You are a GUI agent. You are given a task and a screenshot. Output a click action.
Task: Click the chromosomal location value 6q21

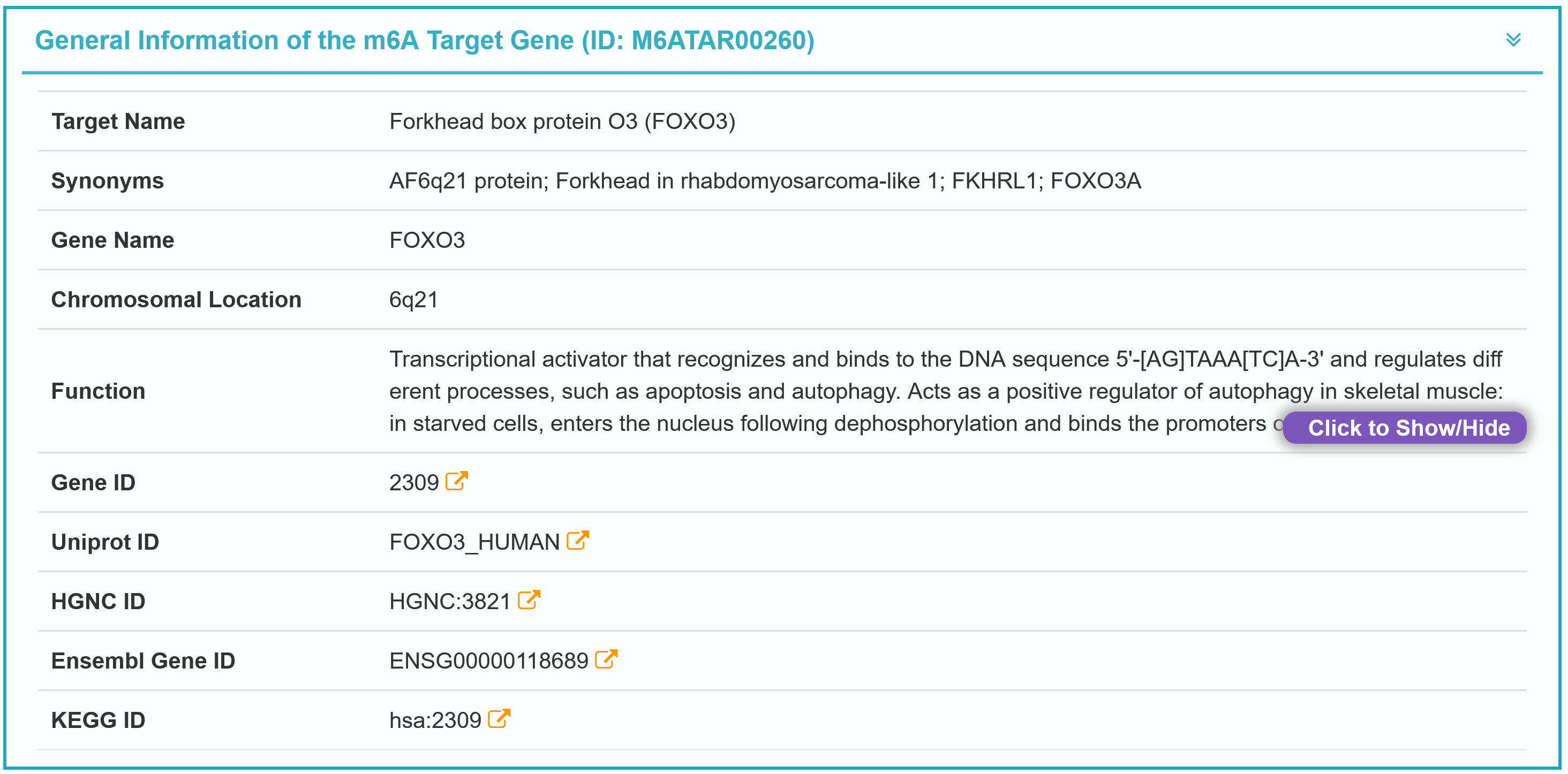coord(413,300)
